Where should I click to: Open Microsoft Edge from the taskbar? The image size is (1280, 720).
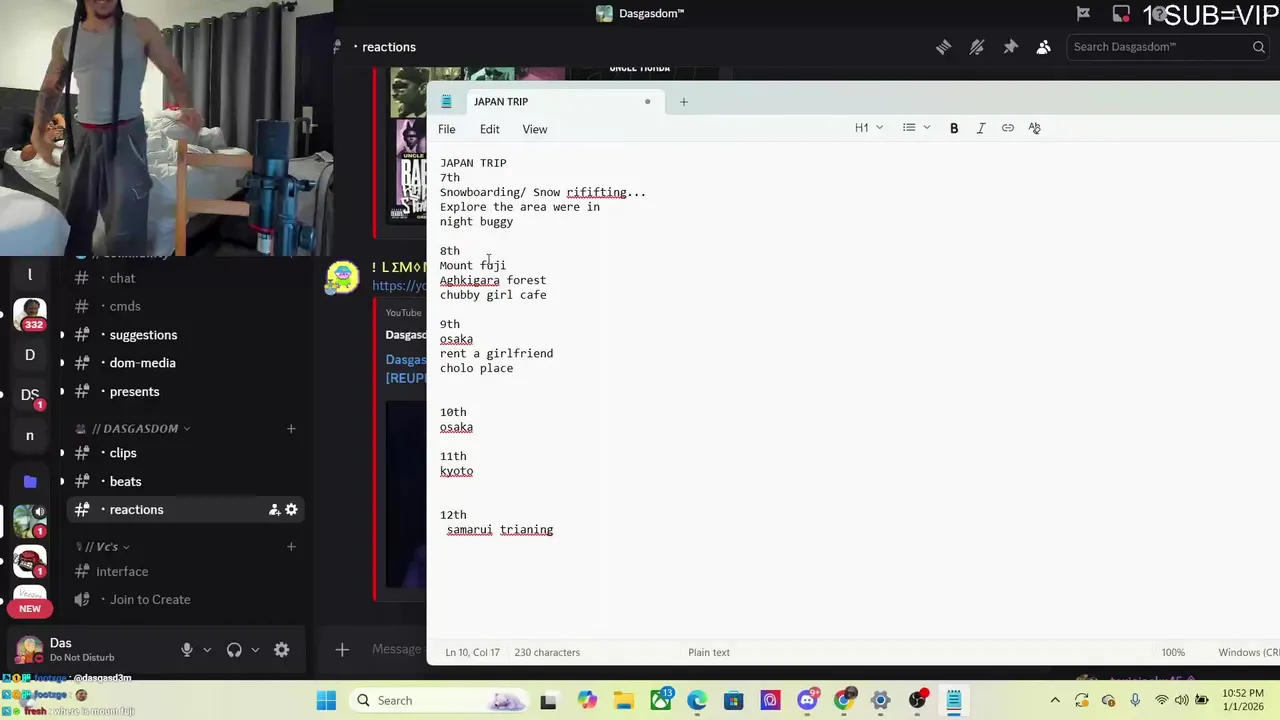(x=697, y=701)
